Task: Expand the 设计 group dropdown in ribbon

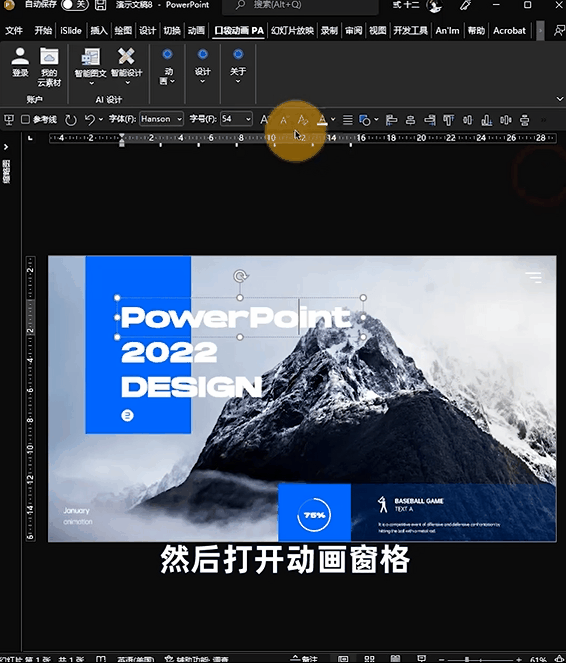Action: [x=202, y=67]
